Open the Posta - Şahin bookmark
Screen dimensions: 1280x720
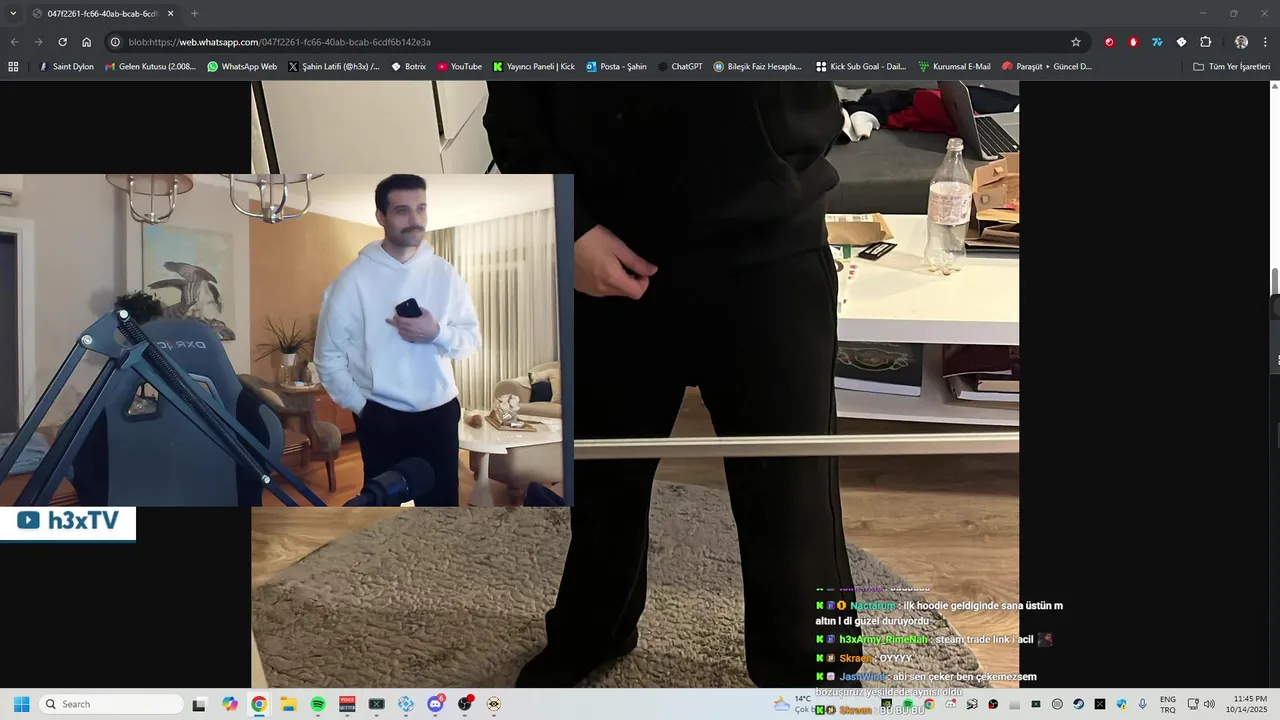click(x=617, y=67)
